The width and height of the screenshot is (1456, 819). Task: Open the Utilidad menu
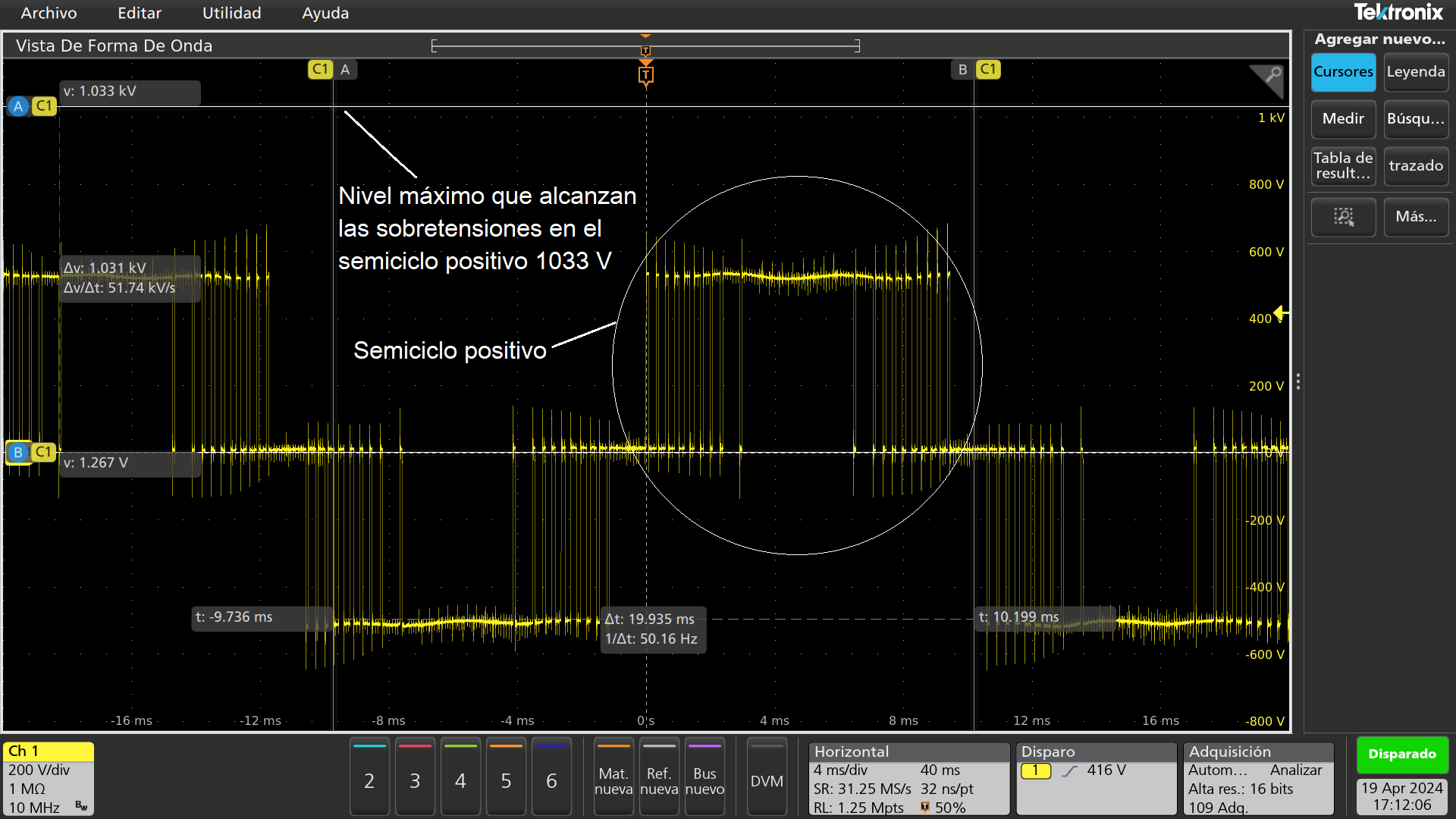coord(231,13)
